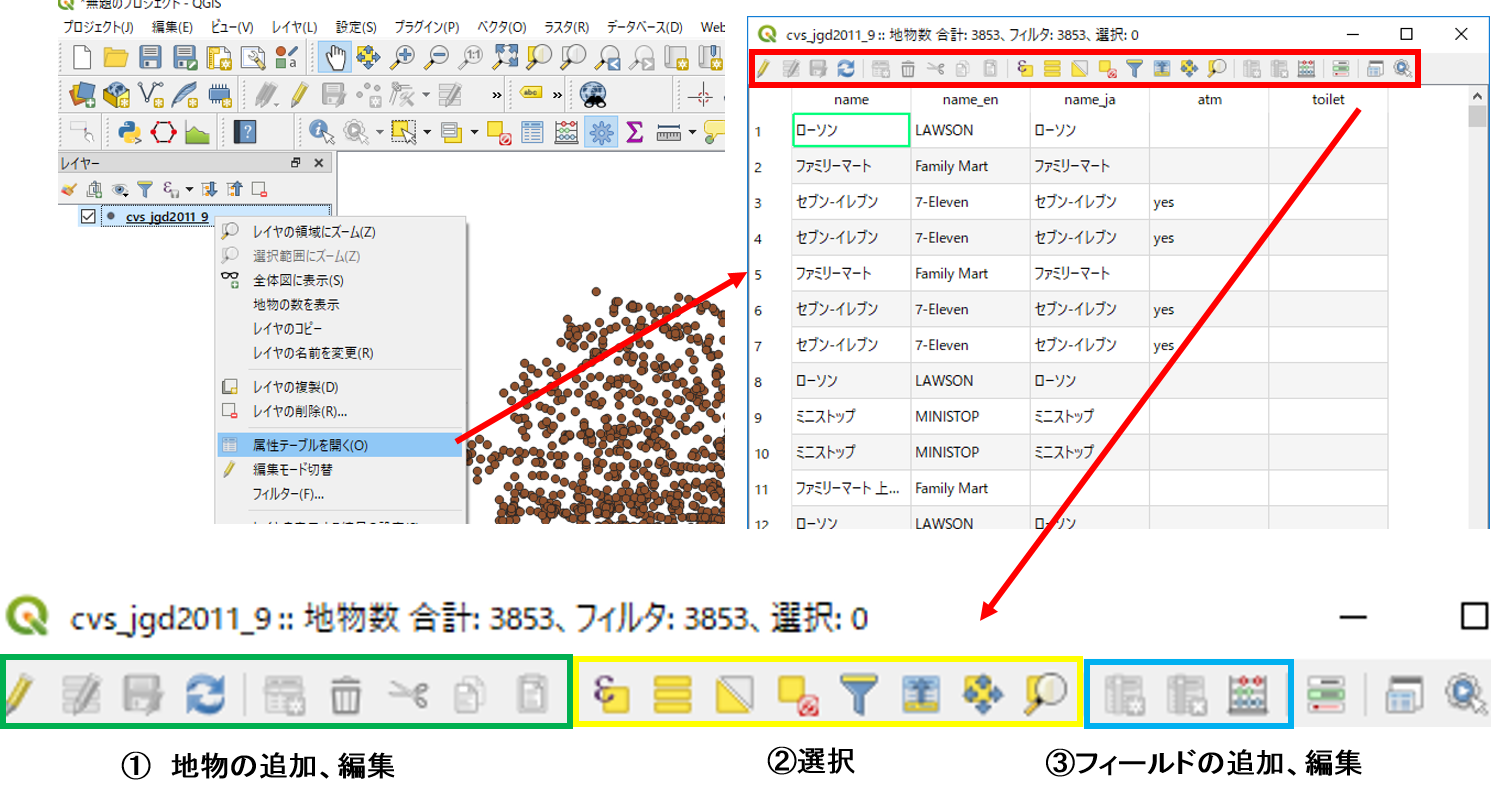Click Add Group icon in Layers panel
Image resolution: width=1491 pixels, height=799 pixels.
coord(94,188)
